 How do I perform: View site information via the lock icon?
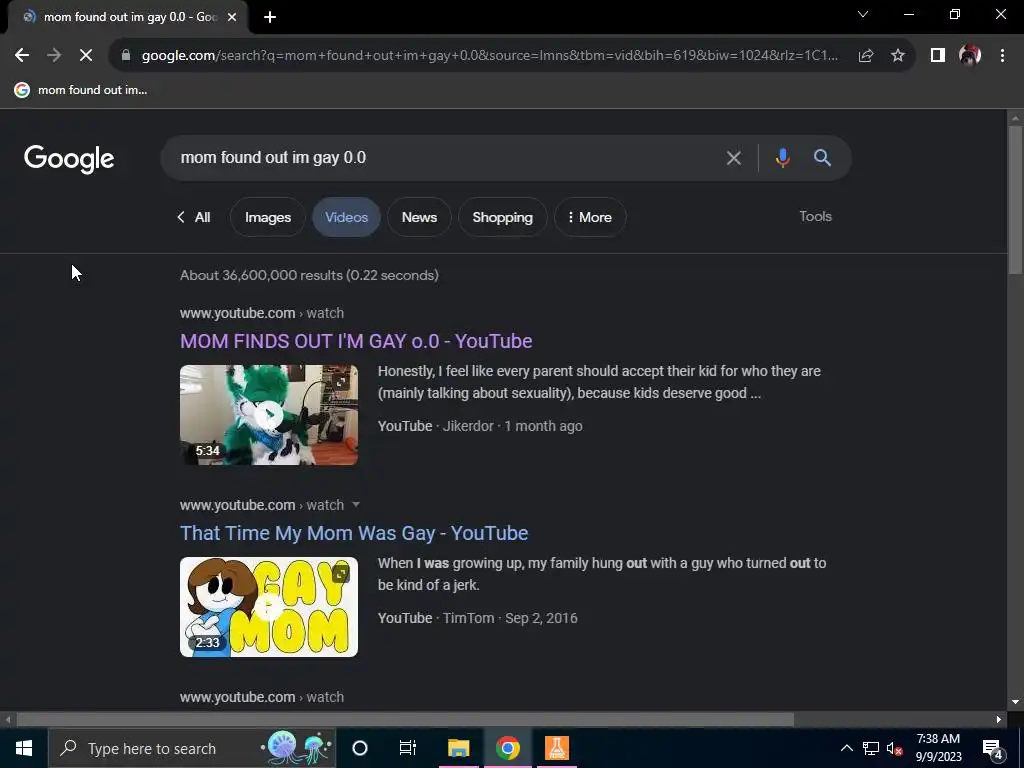[126, 56]
